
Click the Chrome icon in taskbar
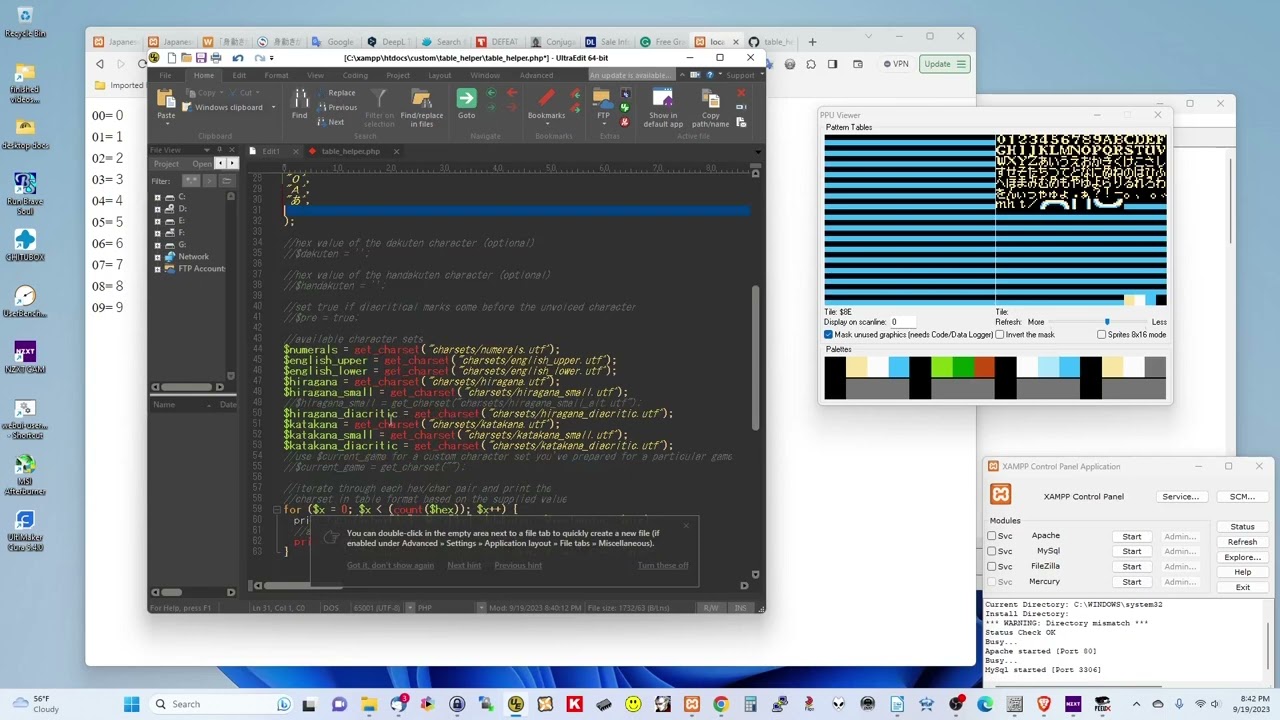pos(721,704)
